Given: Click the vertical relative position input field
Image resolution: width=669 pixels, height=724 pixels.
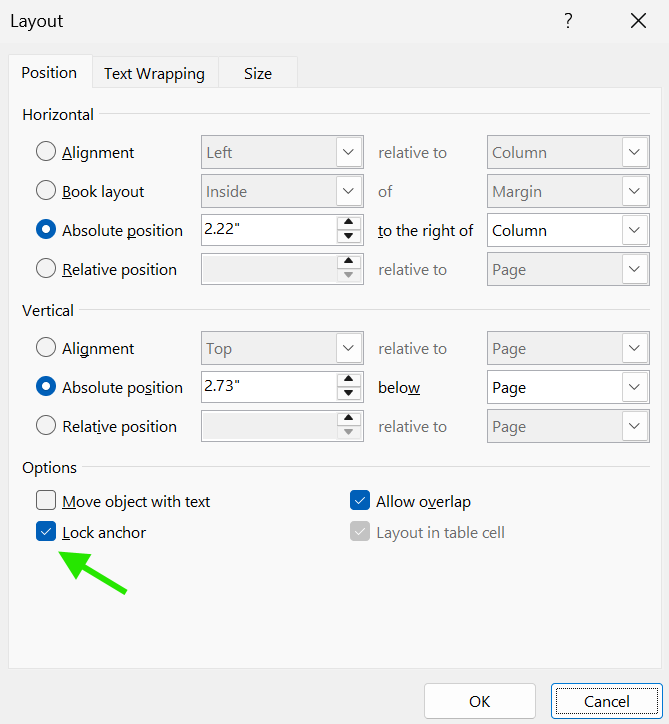Looking at the screenshot, I should (x=269, y=426).
